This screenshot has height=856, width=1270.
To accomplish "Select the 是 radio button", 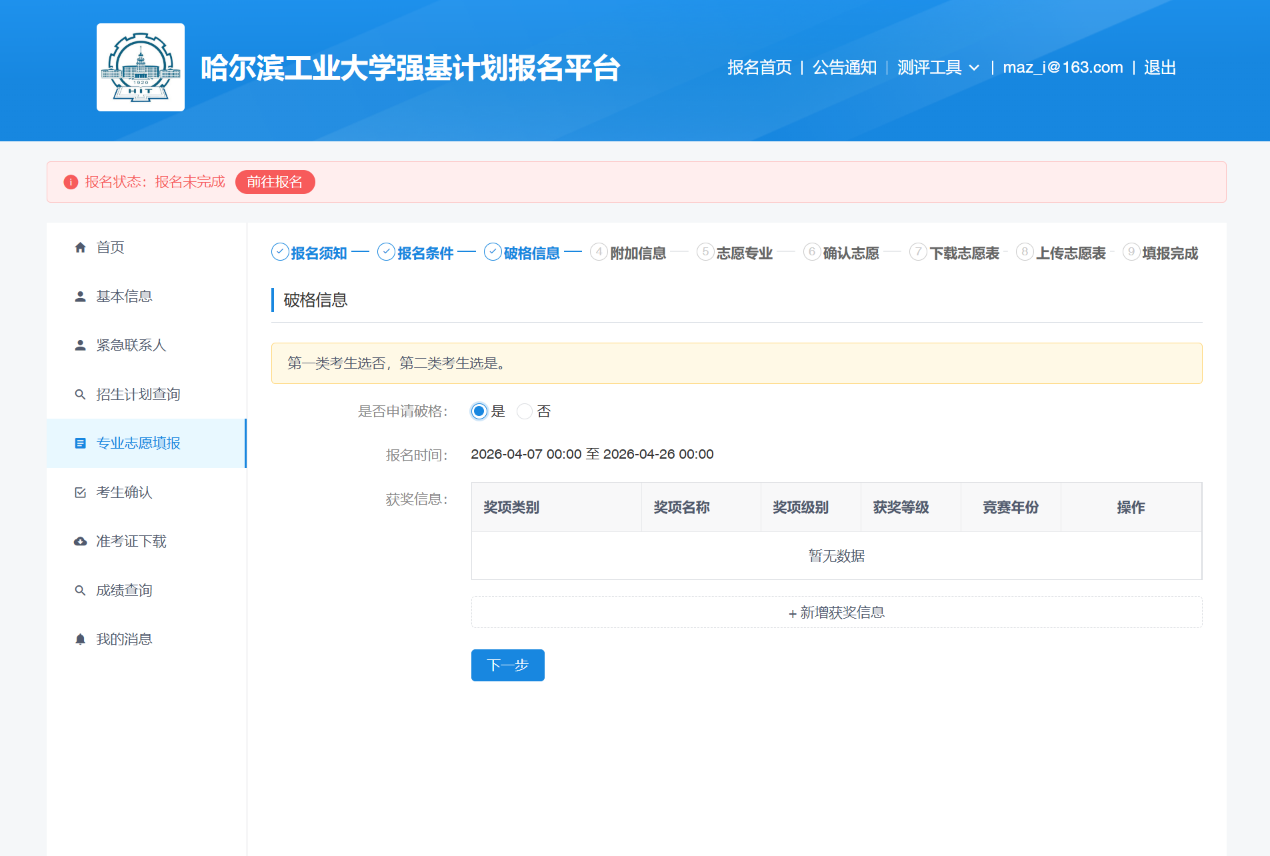I will [479, 411].
